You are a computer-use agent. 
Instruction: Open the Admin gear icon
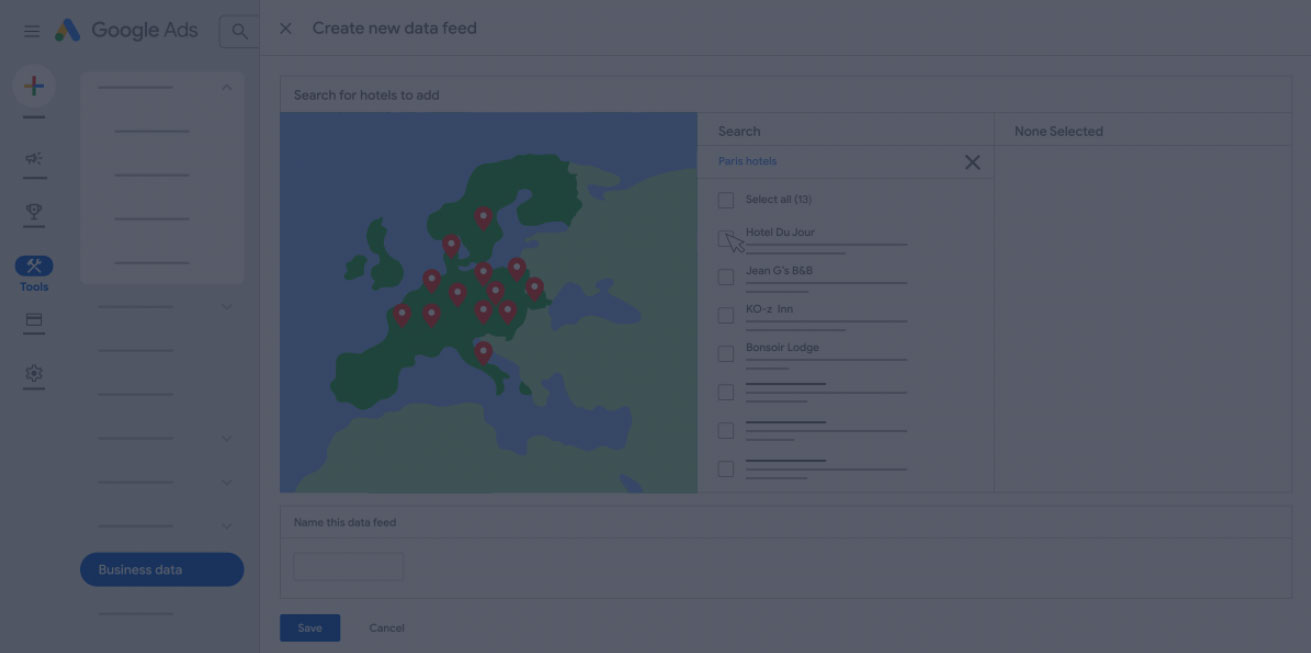[x=34, y=373]
